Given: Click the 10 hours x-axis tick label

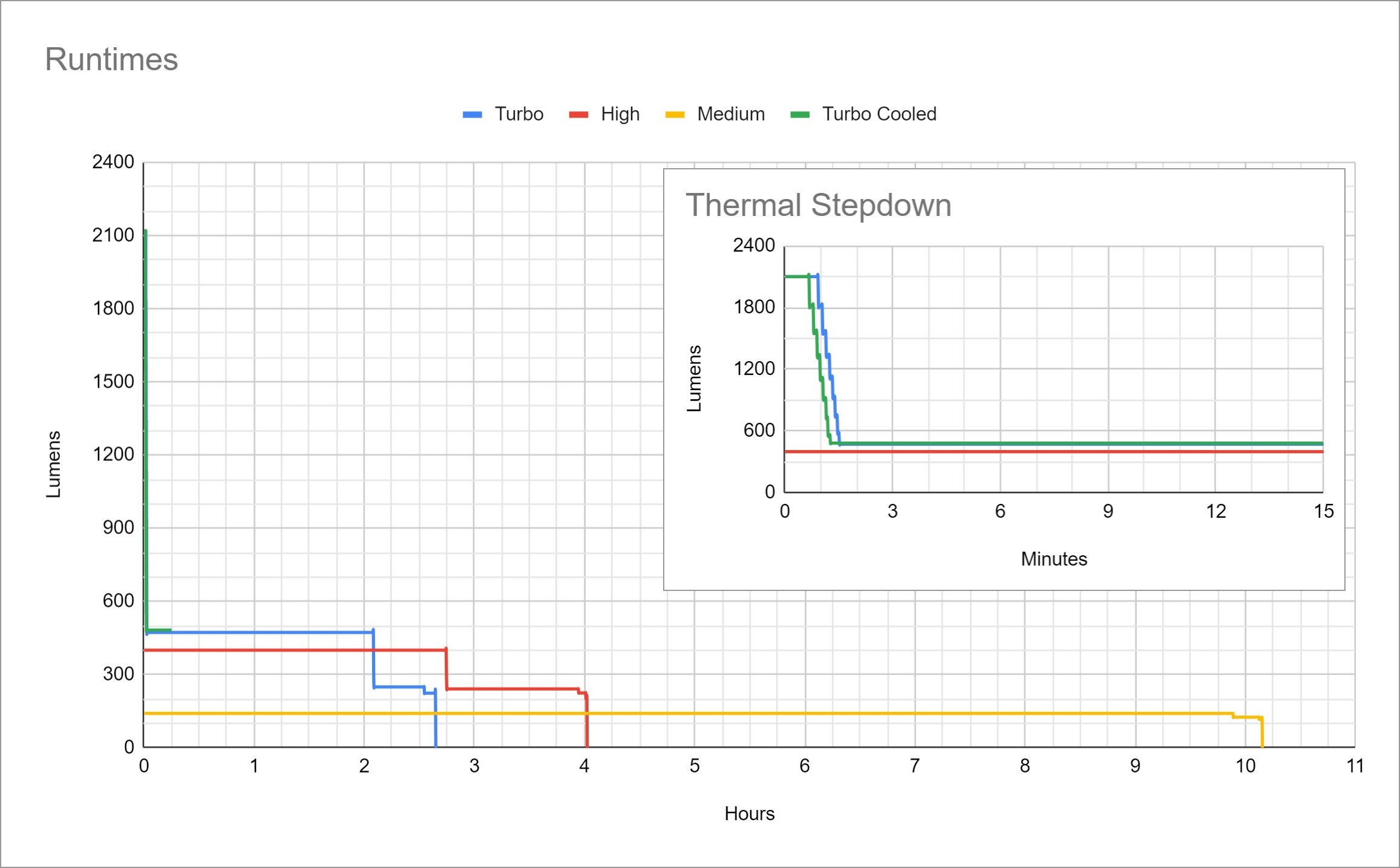Looking at the screenshot, I should coord(1245,766).
